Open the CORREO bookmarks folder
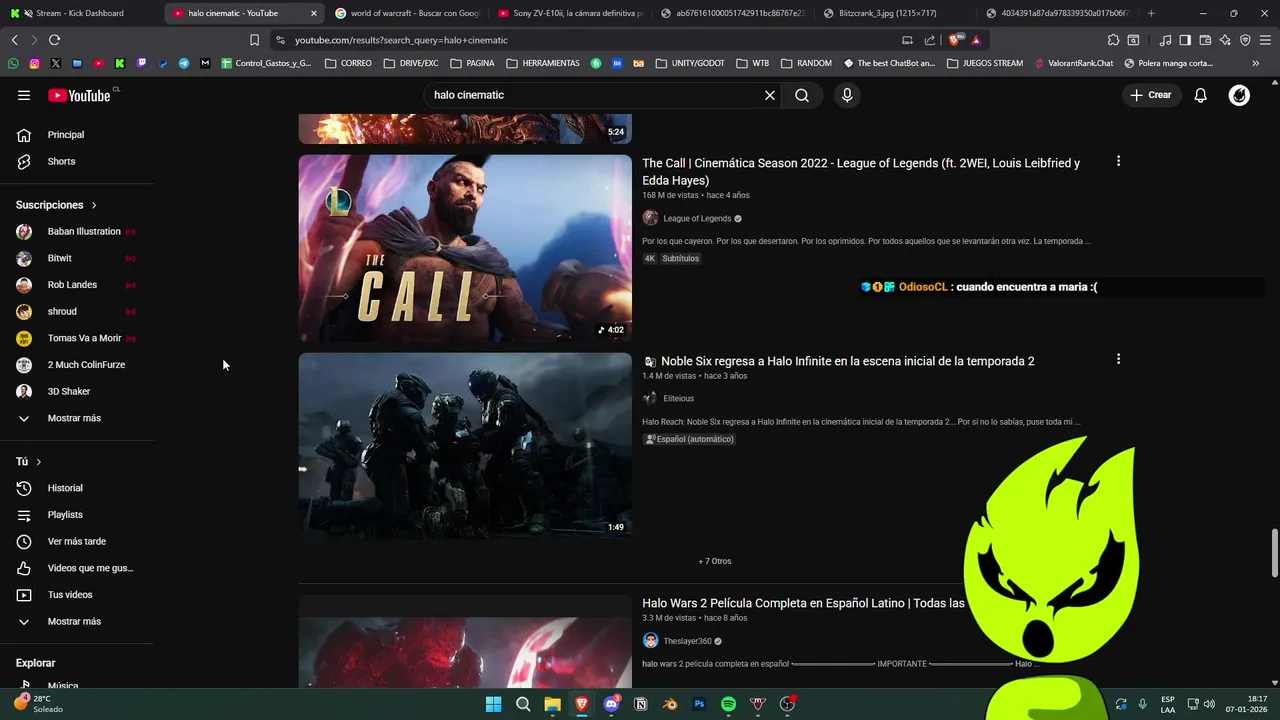Image resolution: width=1280 pixels, height=720 pixels. tap(348, 63)
